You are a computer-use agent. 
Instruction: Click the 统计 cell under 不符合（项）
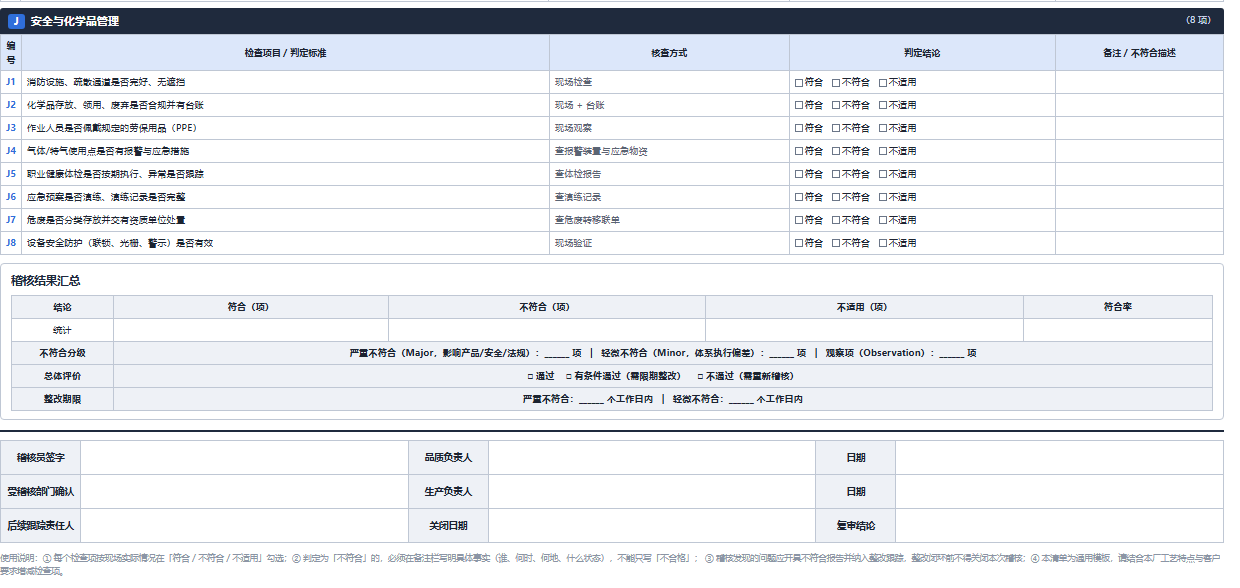547,330
